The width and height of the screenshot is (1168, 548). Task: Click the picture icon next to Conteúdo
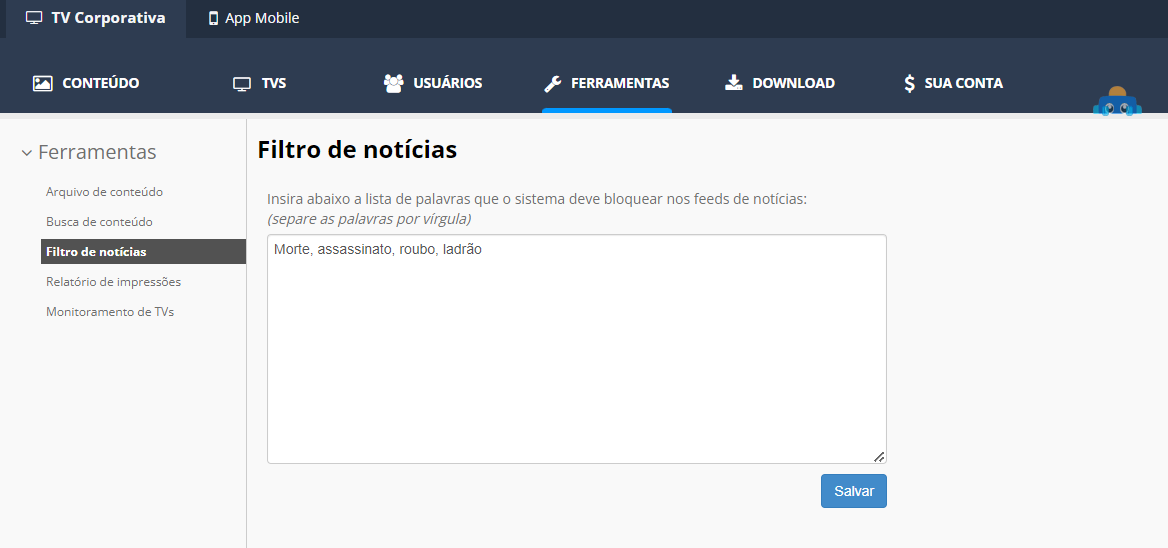click(x=42, y=83)
